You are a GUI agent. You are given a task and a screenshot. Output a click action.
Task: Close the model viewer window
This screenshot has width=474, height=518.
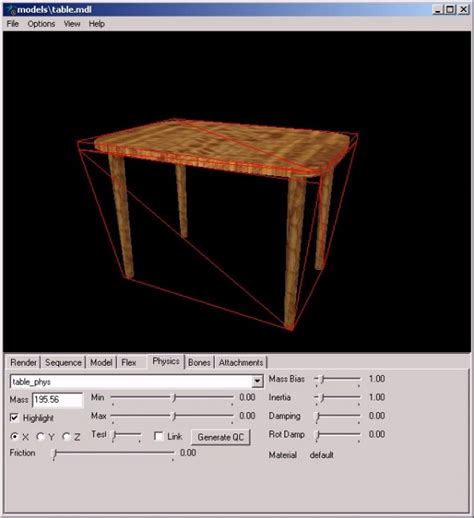[x=463, y=10]
